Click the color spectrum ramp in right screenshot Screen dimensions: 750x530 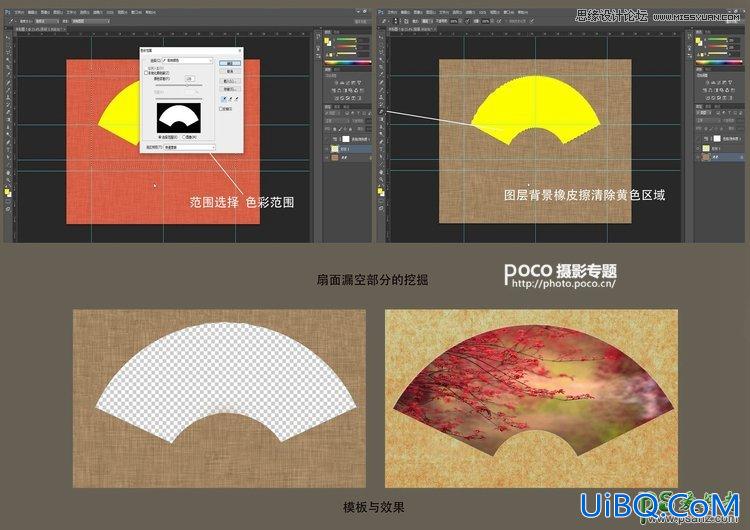pyautogui.click(x=718, y=62)
